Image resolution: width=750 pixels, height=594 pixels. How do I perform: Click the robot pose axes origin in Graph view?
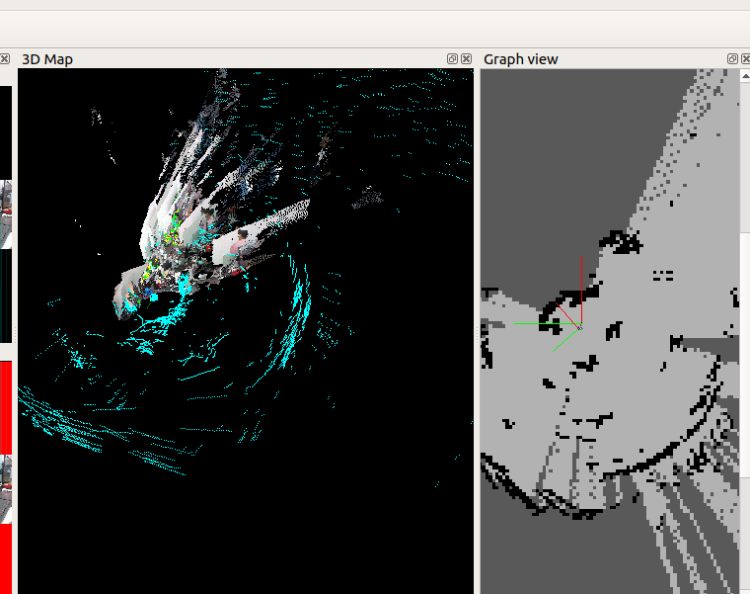pos(579,326)
